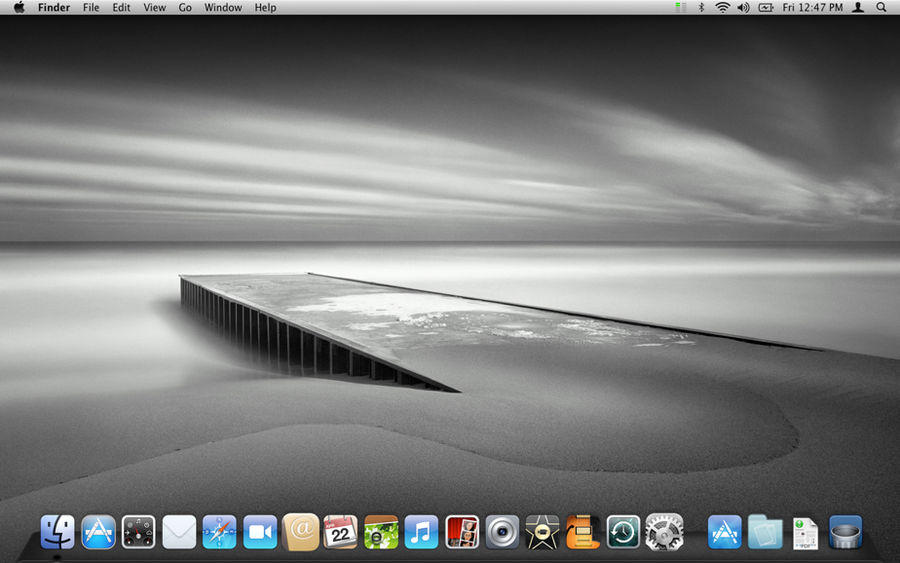The width and height of the screenshot is (900, 563).
Task: Open the File menu
Action: tap(91, 7)
